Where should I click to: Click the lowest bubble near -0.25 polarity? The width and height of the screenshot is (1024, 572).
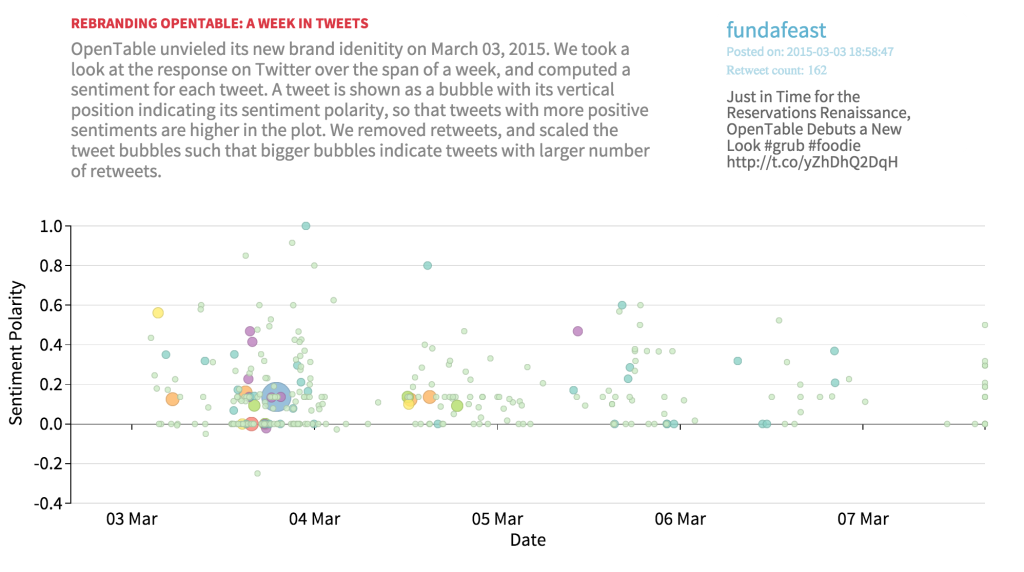257,473
